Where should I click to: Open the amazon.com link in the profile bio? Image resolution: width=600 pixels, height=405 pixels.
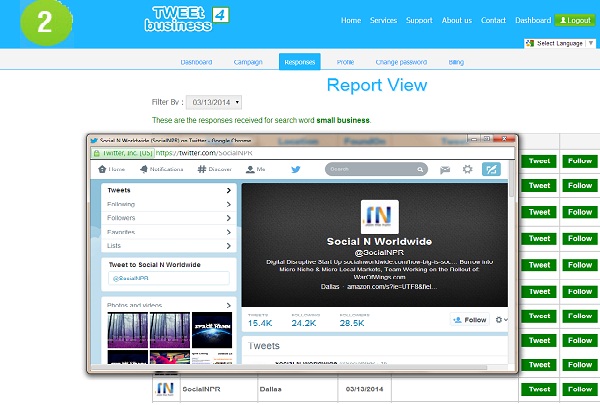click(392, 286)
